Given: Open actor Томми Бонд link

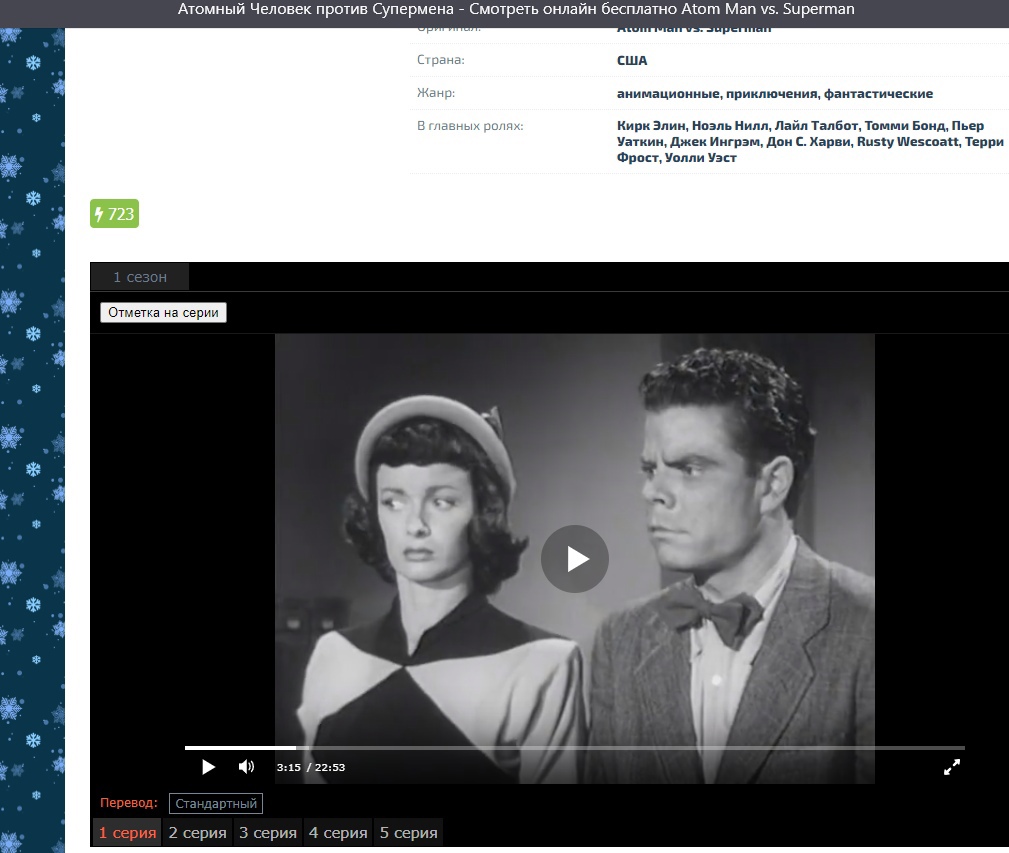Looking at the screenshot, I should (x=905, y=125).
